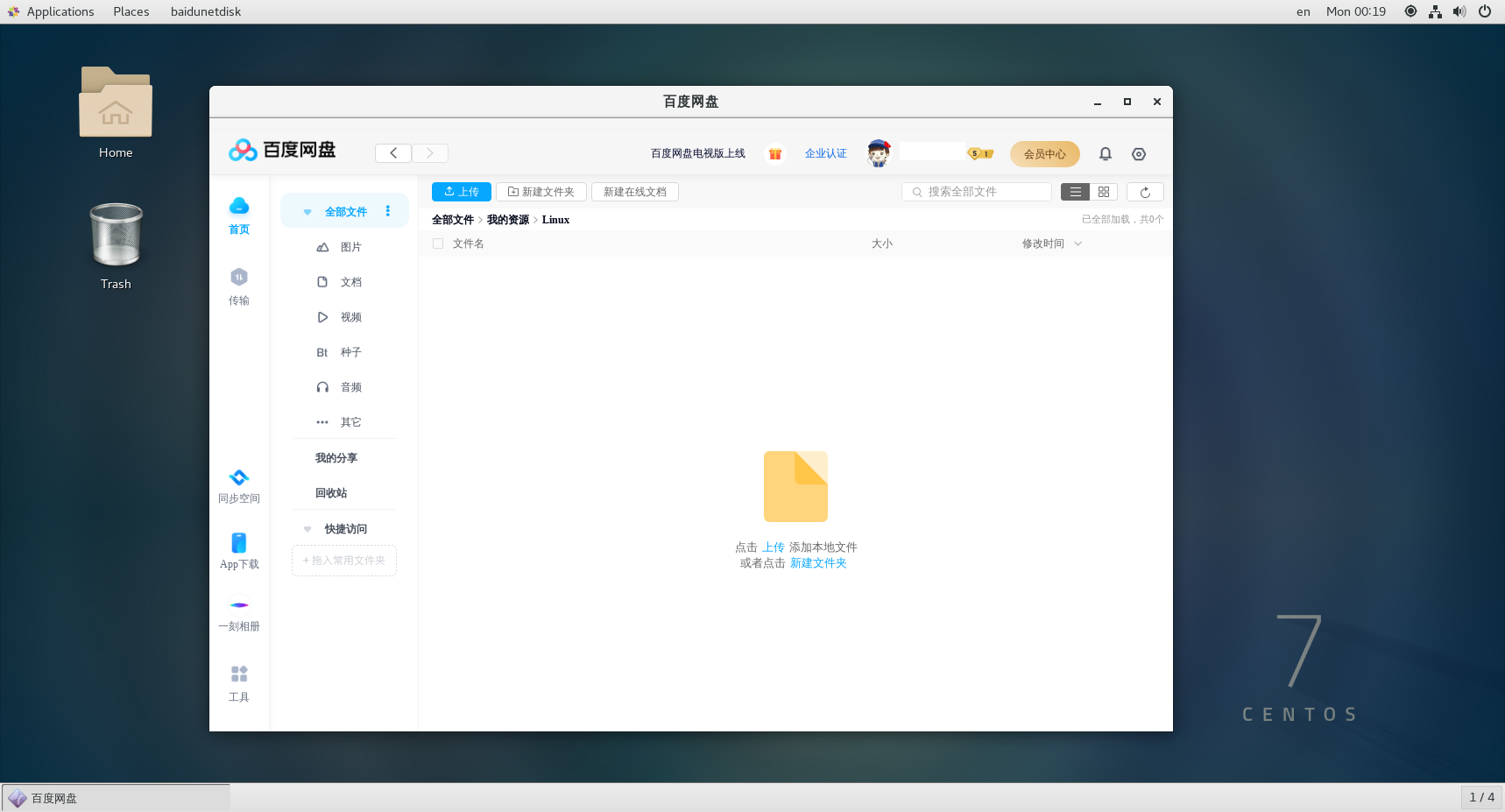Click the large yellow empty-folder file icon

pos(795,486)
